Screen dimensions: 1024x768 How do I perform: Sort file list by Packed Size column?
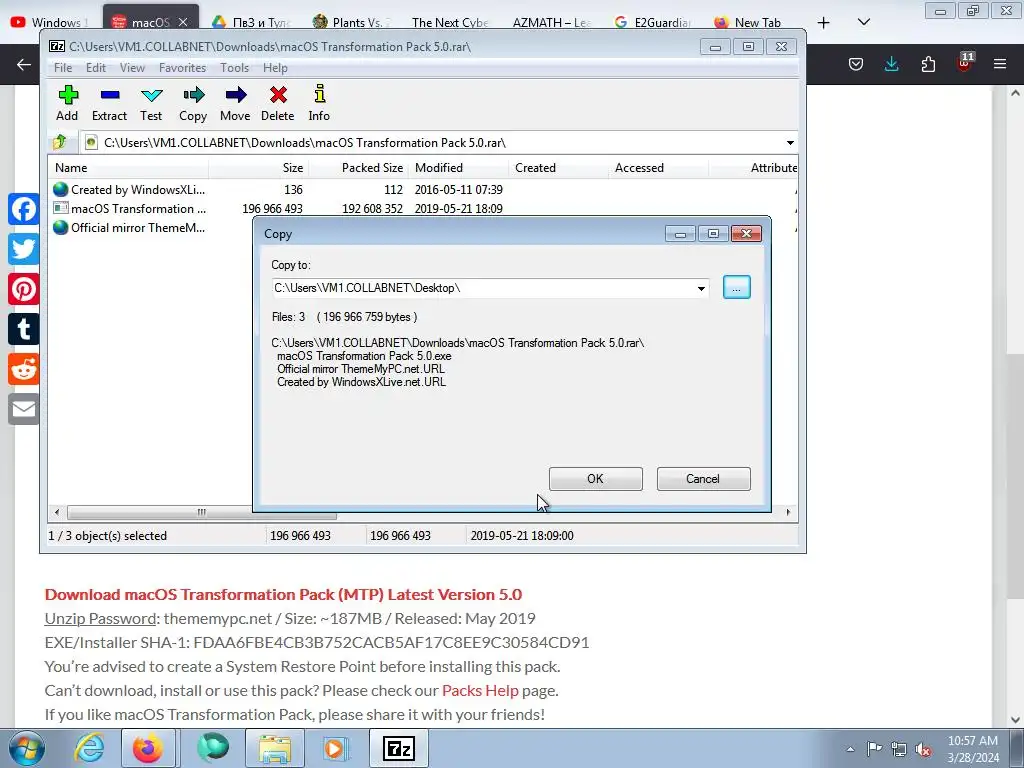358,168
